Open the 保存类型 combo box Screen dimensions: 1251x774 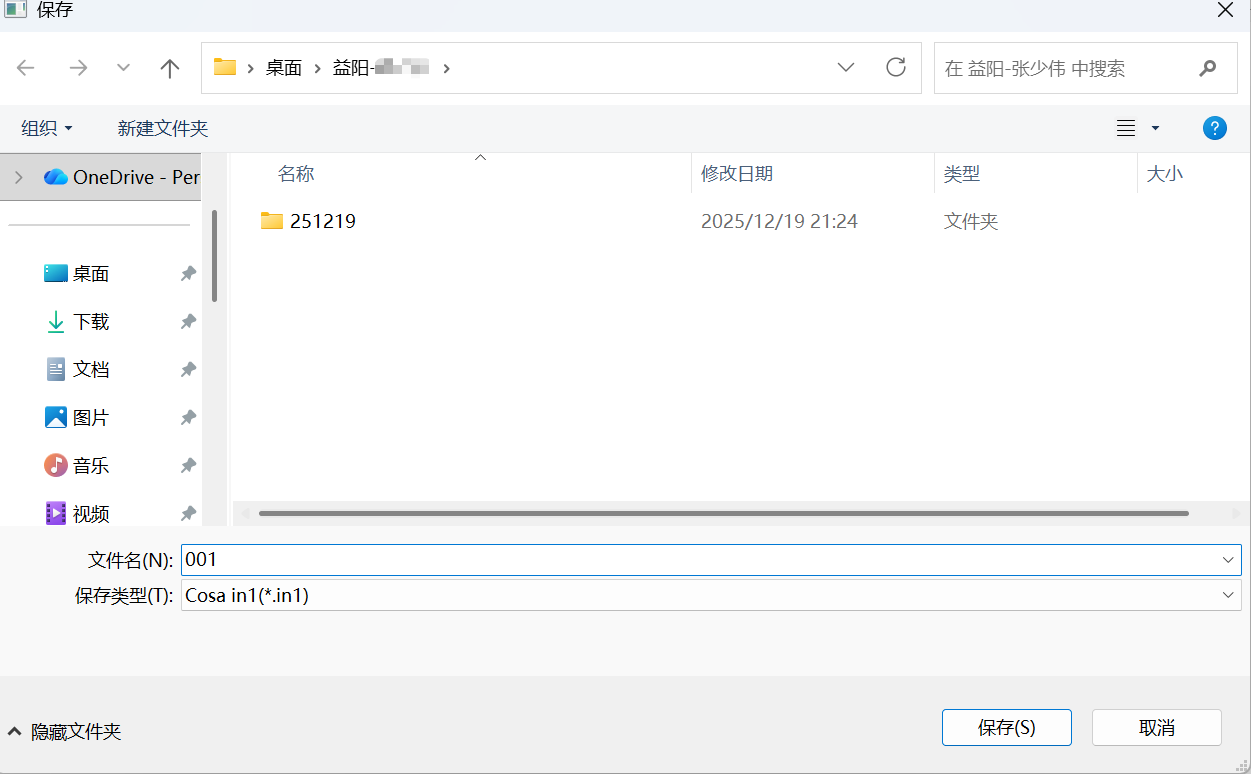[x=711, y=595]
